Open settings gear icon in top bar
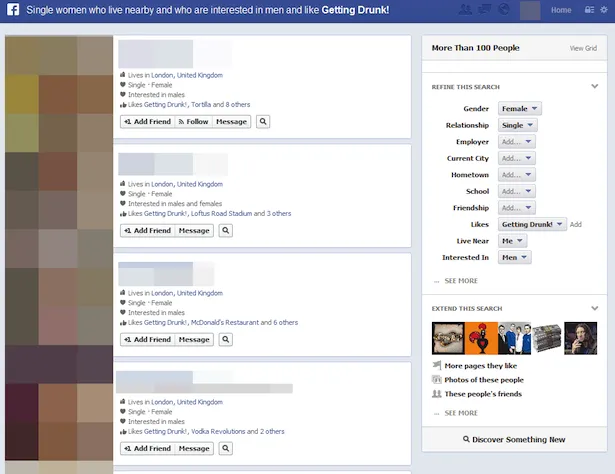The height and width of the screenshot is (474, 615). point(604,10)
